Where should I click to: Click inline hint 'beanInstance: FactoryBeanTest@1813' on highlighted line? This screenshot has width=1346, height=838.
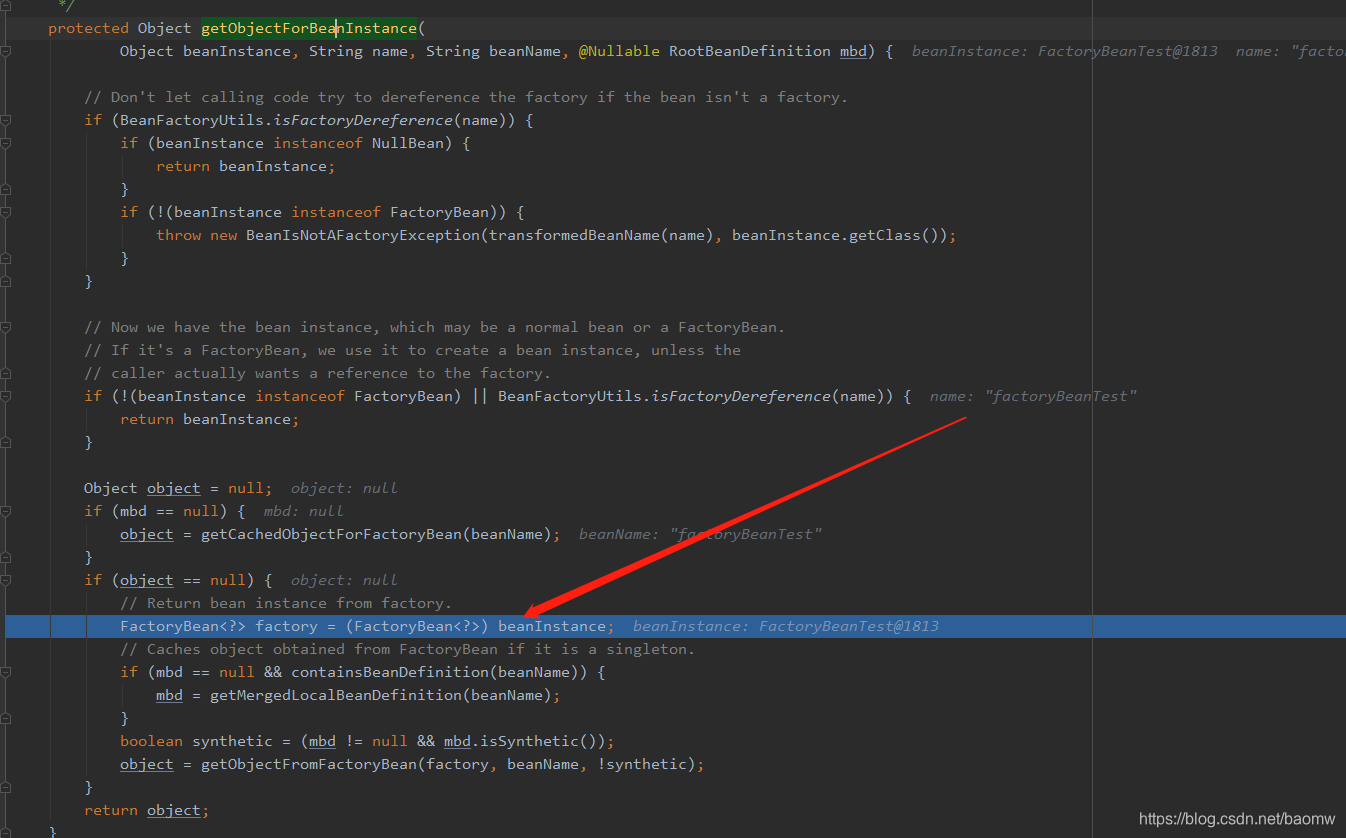point(786,626)
